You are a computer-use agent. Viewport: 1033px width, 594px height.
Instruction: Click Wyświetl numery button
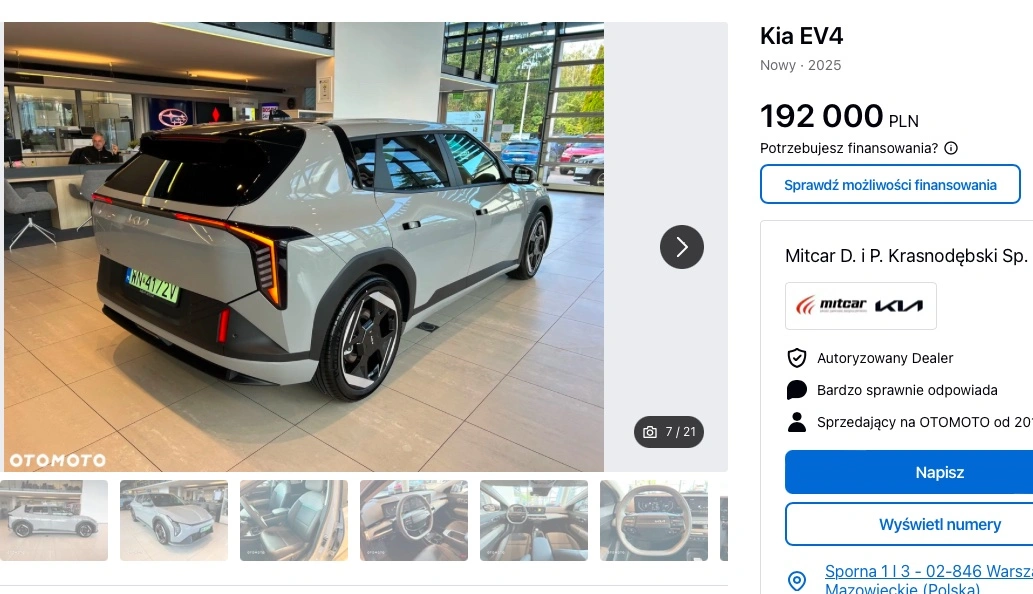point(909,524)
